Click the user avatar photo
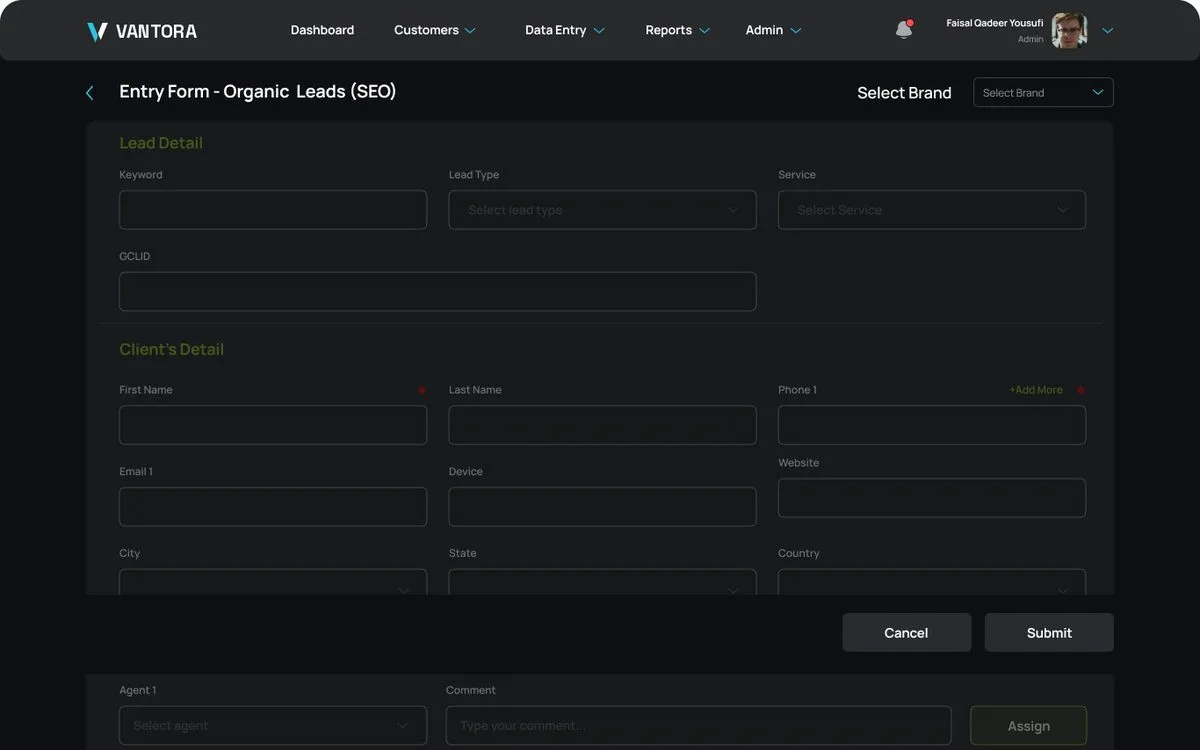Viewport: 1200px width, 750px height. 1069,30
